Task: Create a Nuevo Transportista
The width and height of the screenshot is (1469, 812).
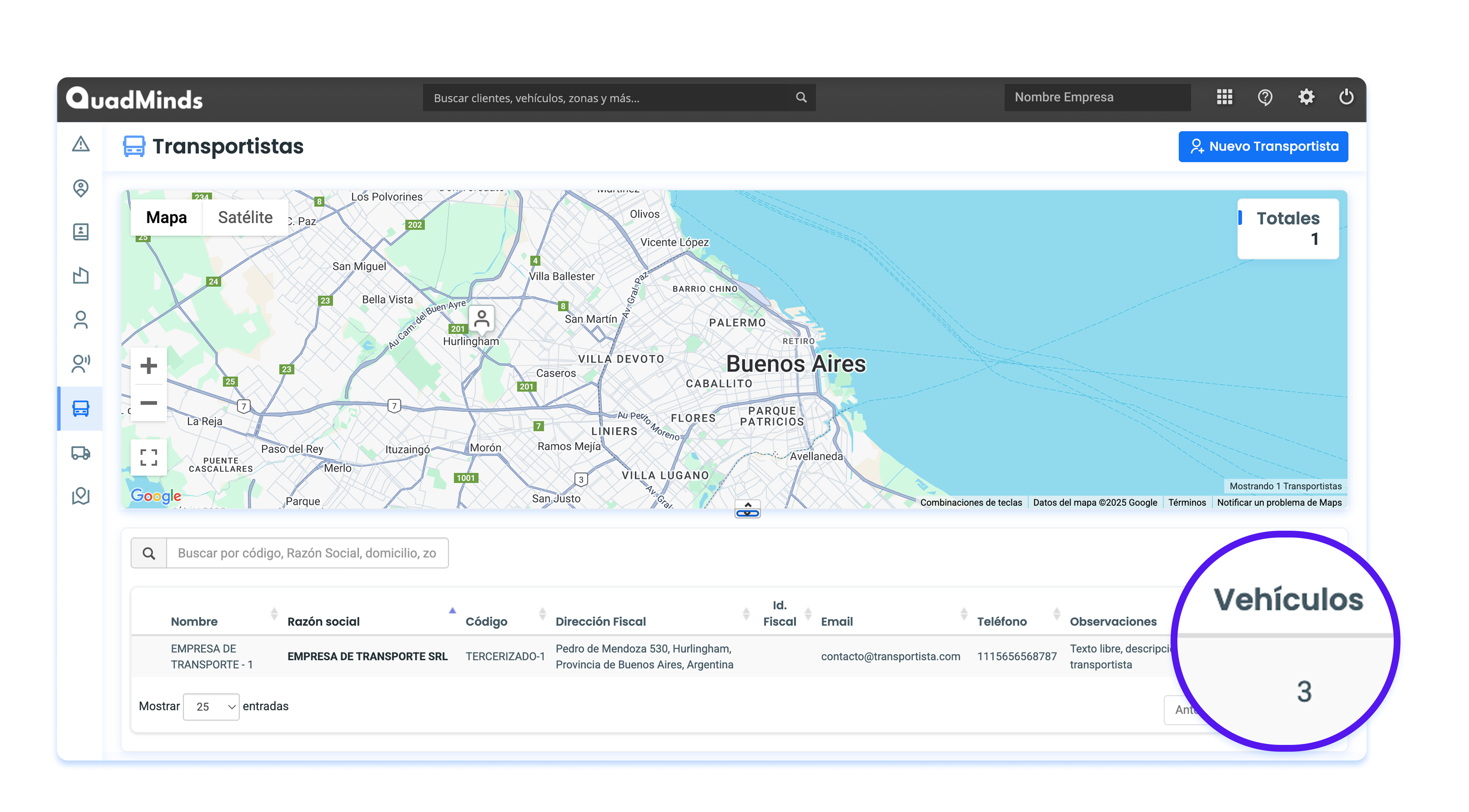Action: pos(1263,146)
